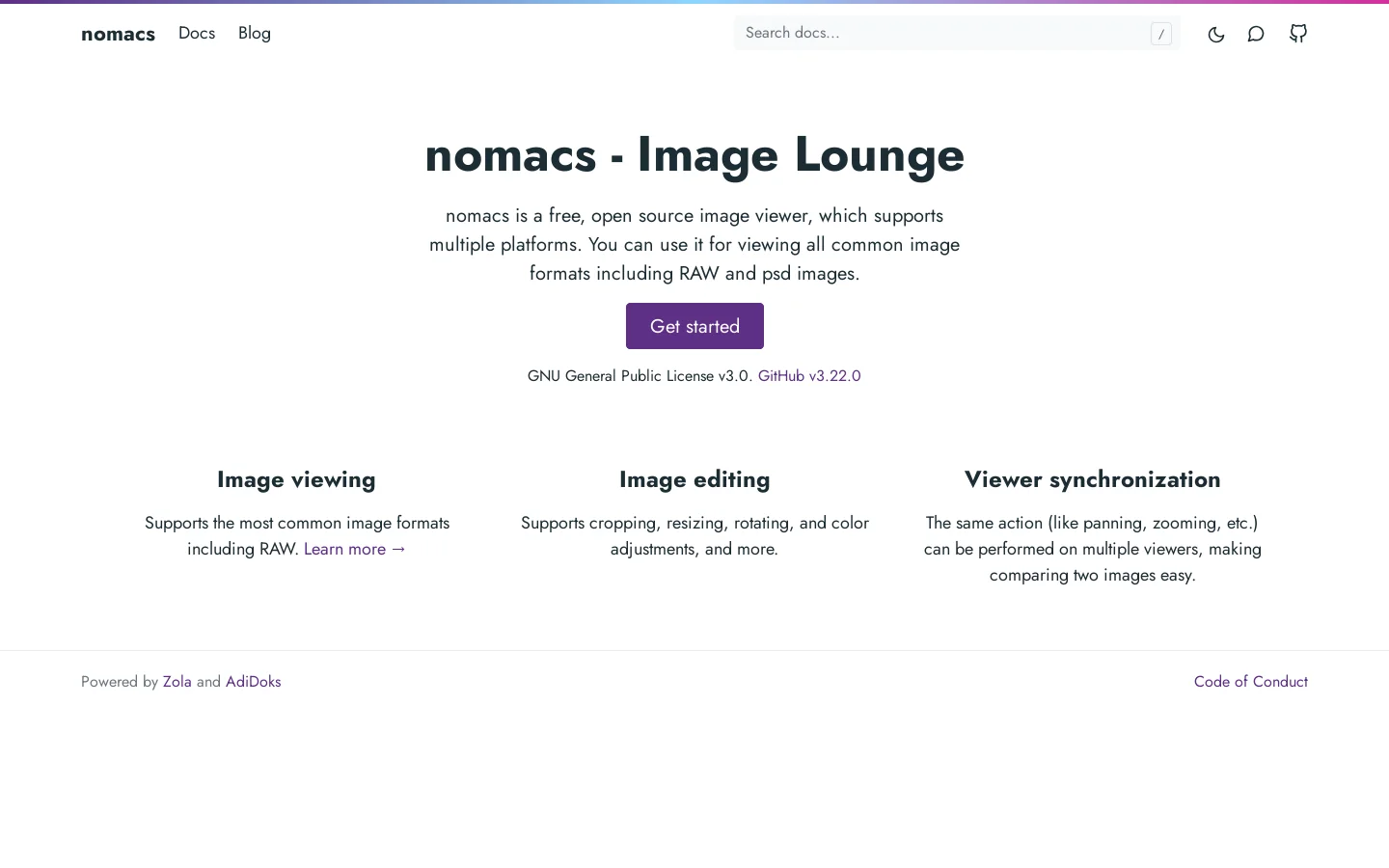Open the Docs menu item
Viewport: 1389px width, 868px height.
pyautogui.click(x=197, y=33)
